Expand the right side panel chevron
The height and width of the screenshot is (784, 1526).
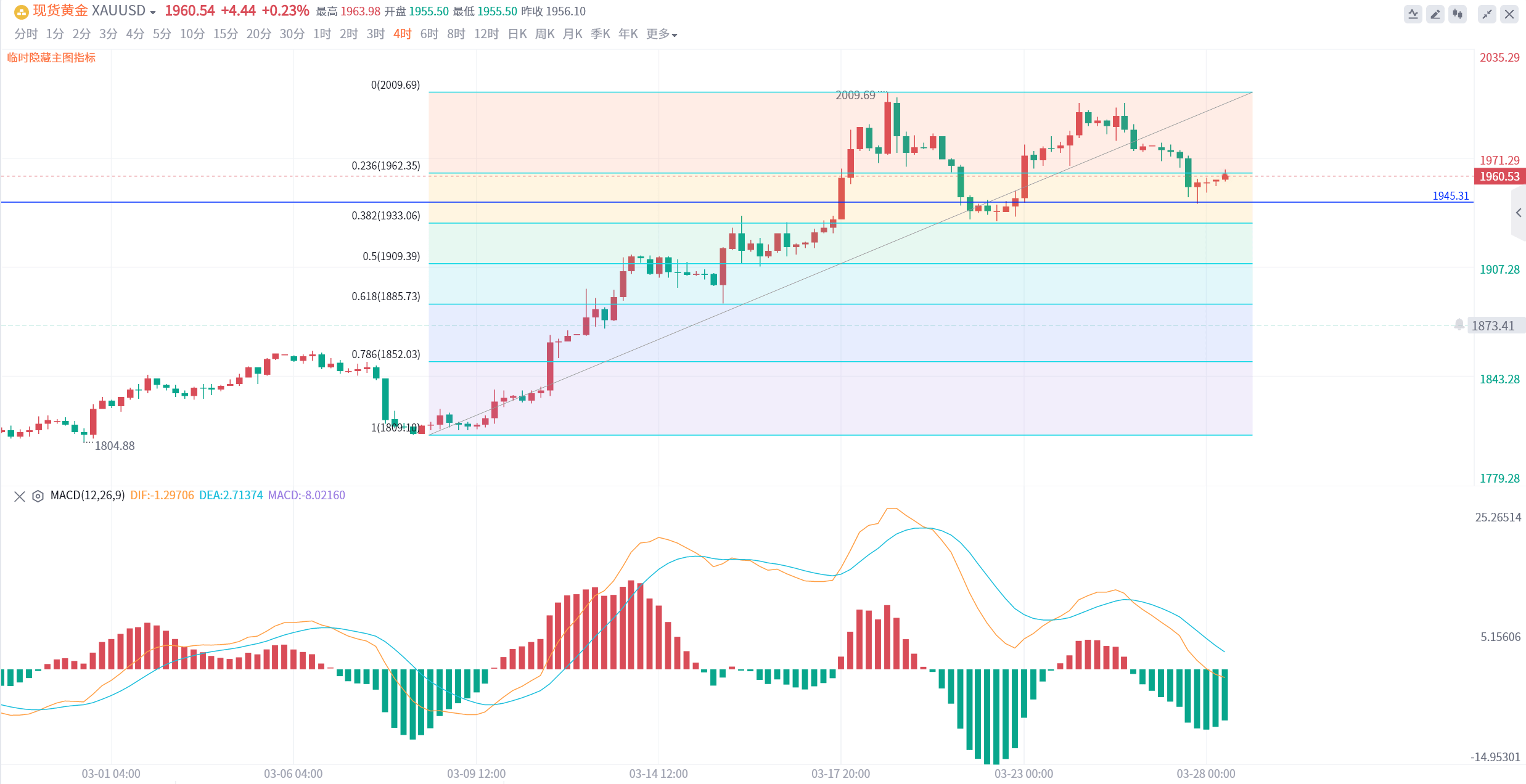[1519, 213]
